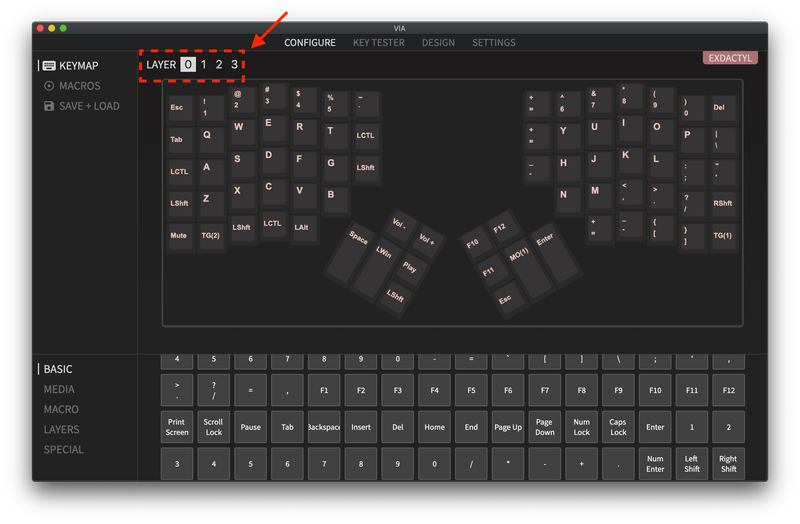Select the H key on the layout
Image resolution: width=800 pixels, height=524 pixels.
(568, 167)
